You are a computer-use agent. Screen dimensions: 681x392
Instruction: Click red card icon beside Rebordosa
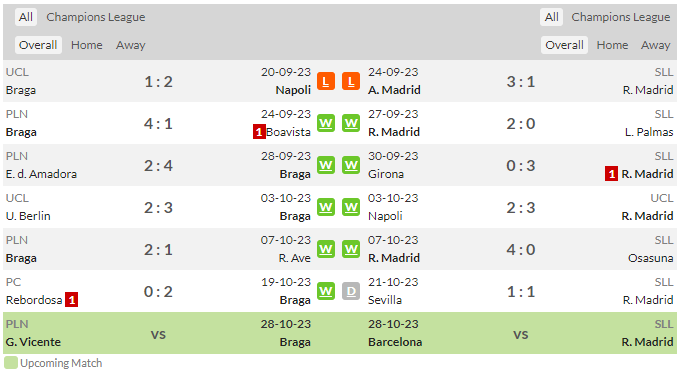[71, 300]
